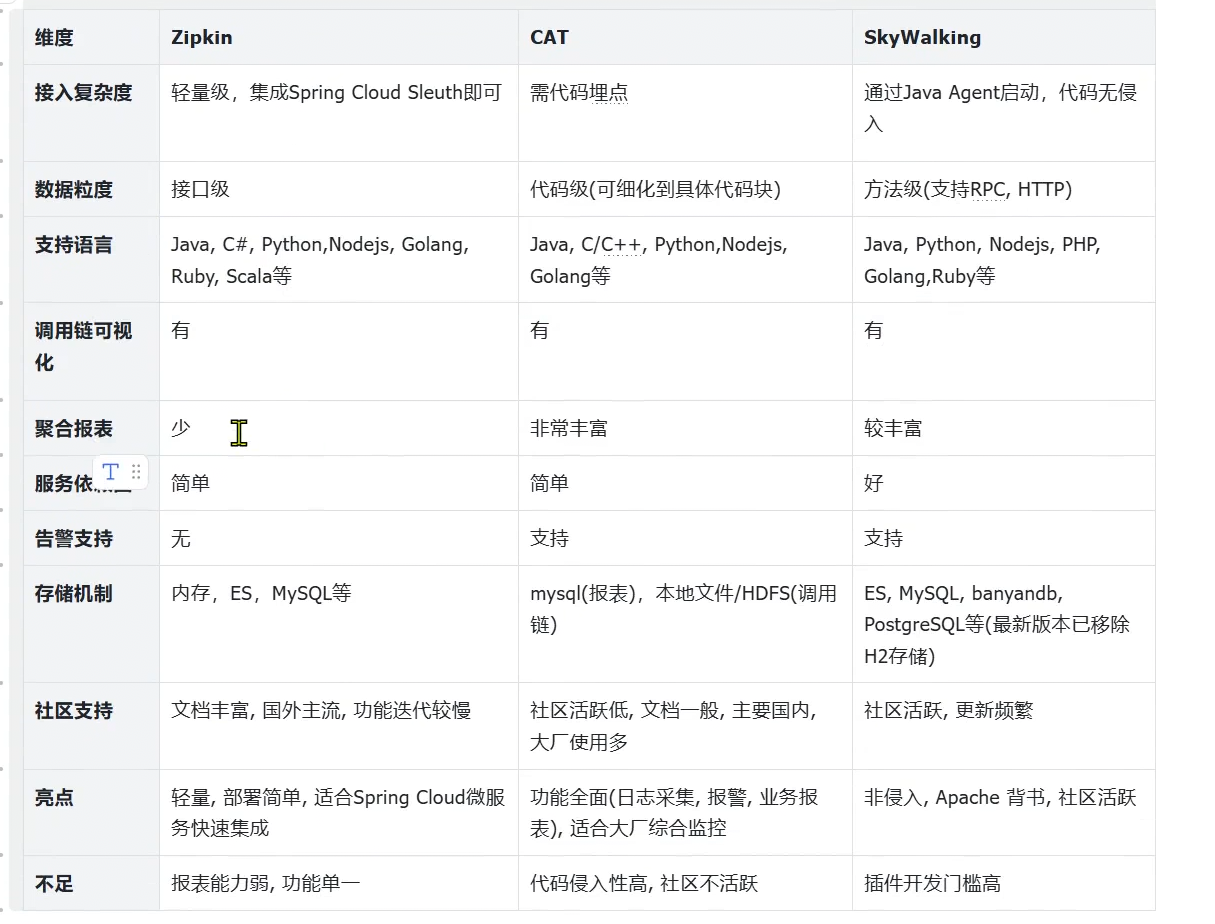Select the 调用链可视化 row label
This screenshot has height=924, width=1215.
[83, 346]
